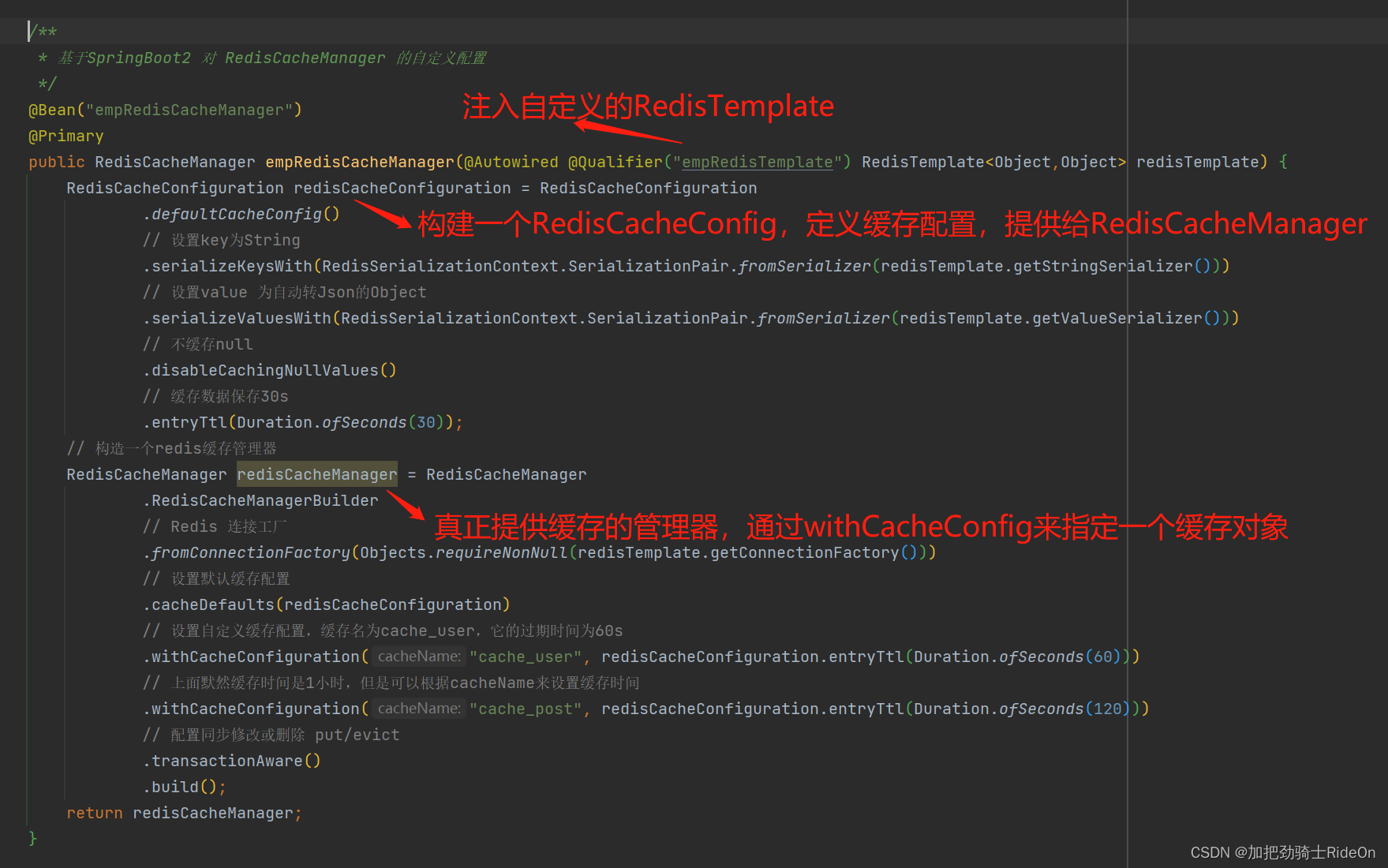Open the underlined "empRedisTemplate" qualifier reference
This screenshot has width=1388, height=868.
[758, 162]
